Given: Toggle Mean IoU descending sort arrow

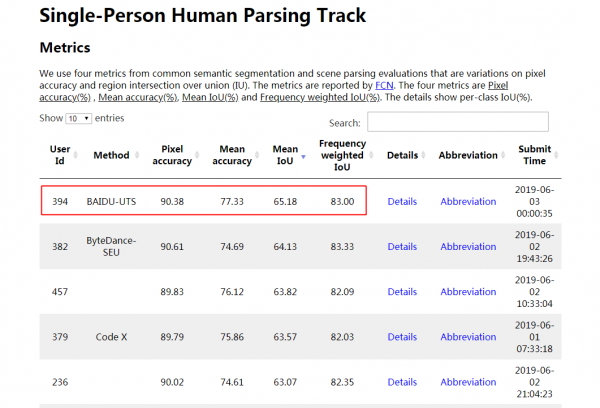Looking at the screenshot, I should 303,157.
